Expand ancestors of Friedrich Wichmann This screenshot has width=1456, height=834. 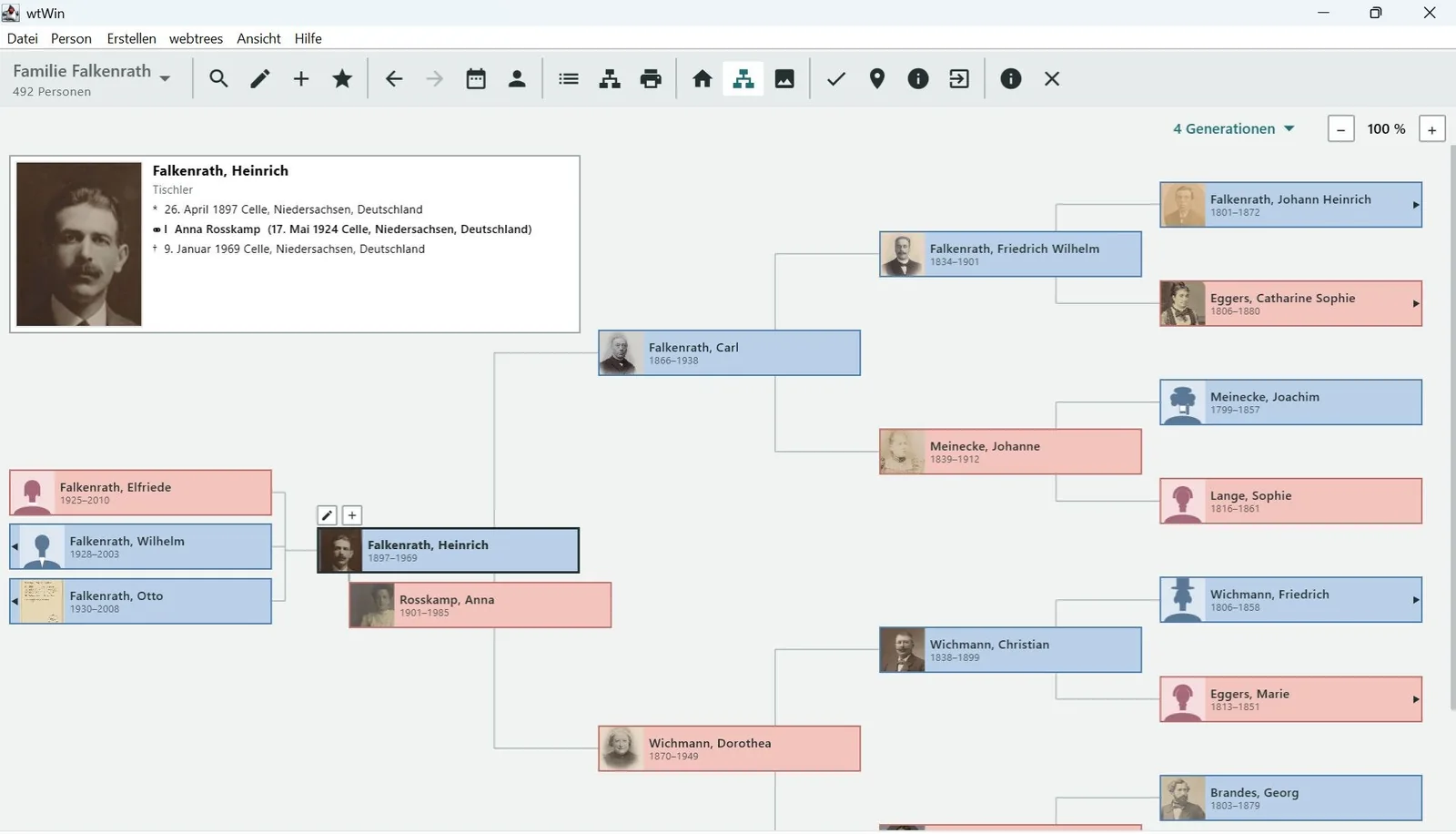1415,600
